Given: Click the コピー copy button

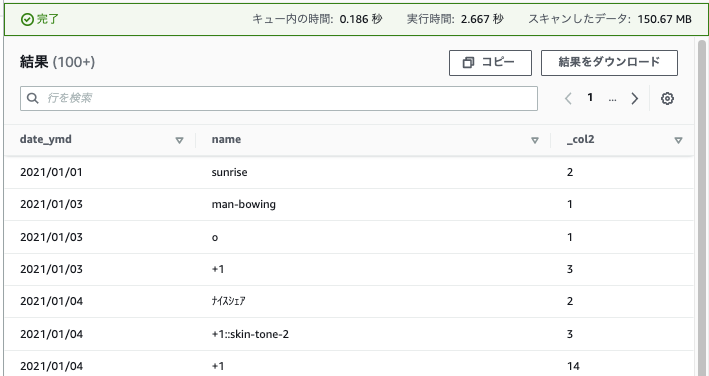Looking at the screenshot, I should 490,63.
